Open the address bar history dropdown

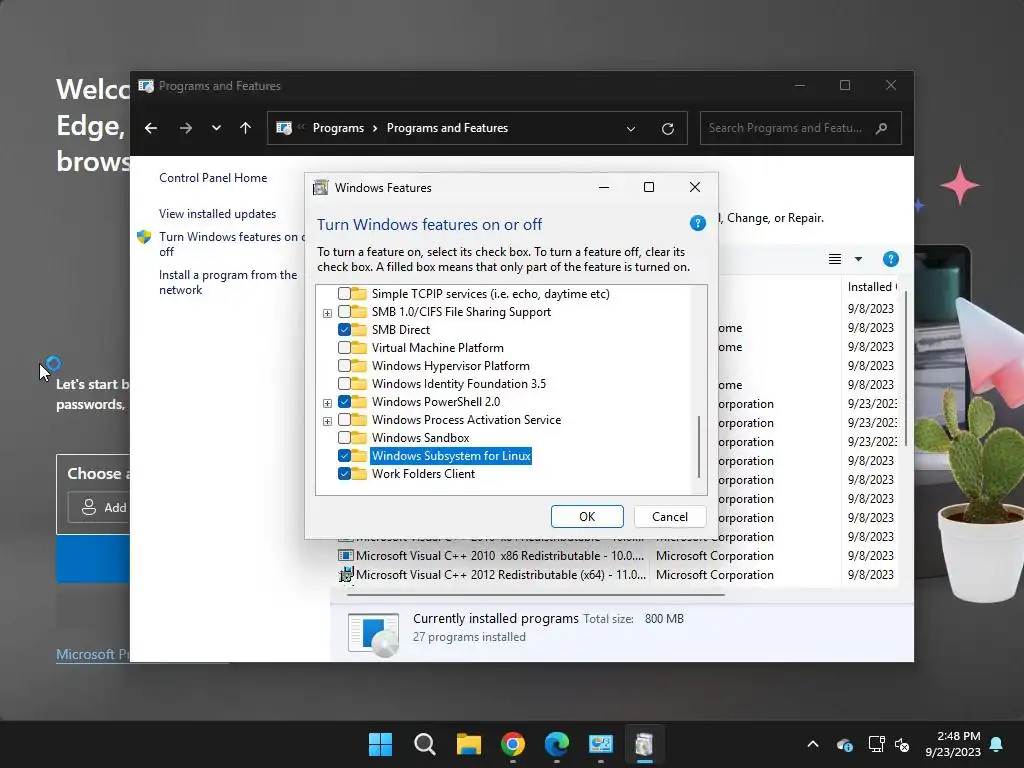[x=631, y=129]
